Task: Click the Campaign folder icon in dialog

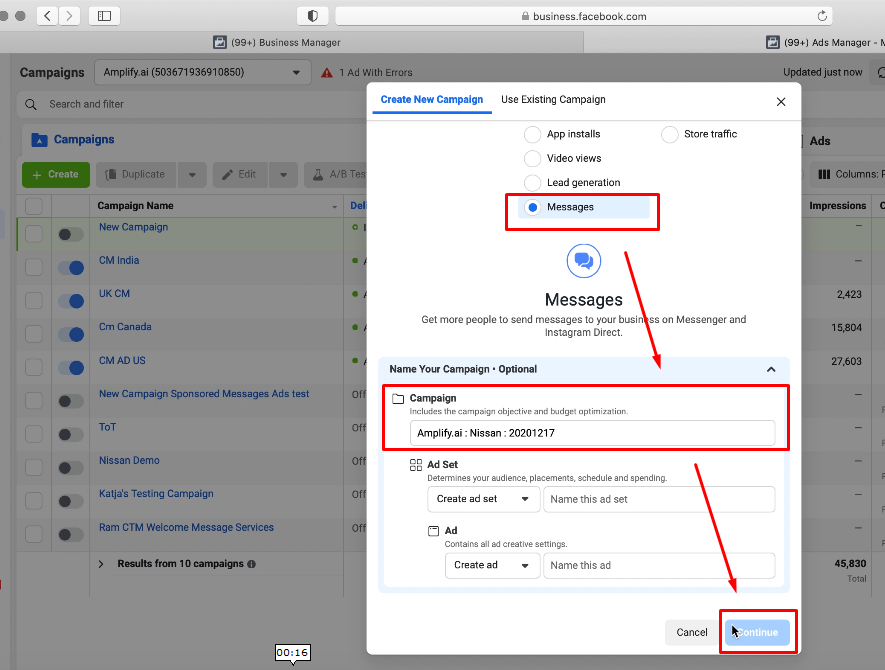Action: tap(398, 399)
